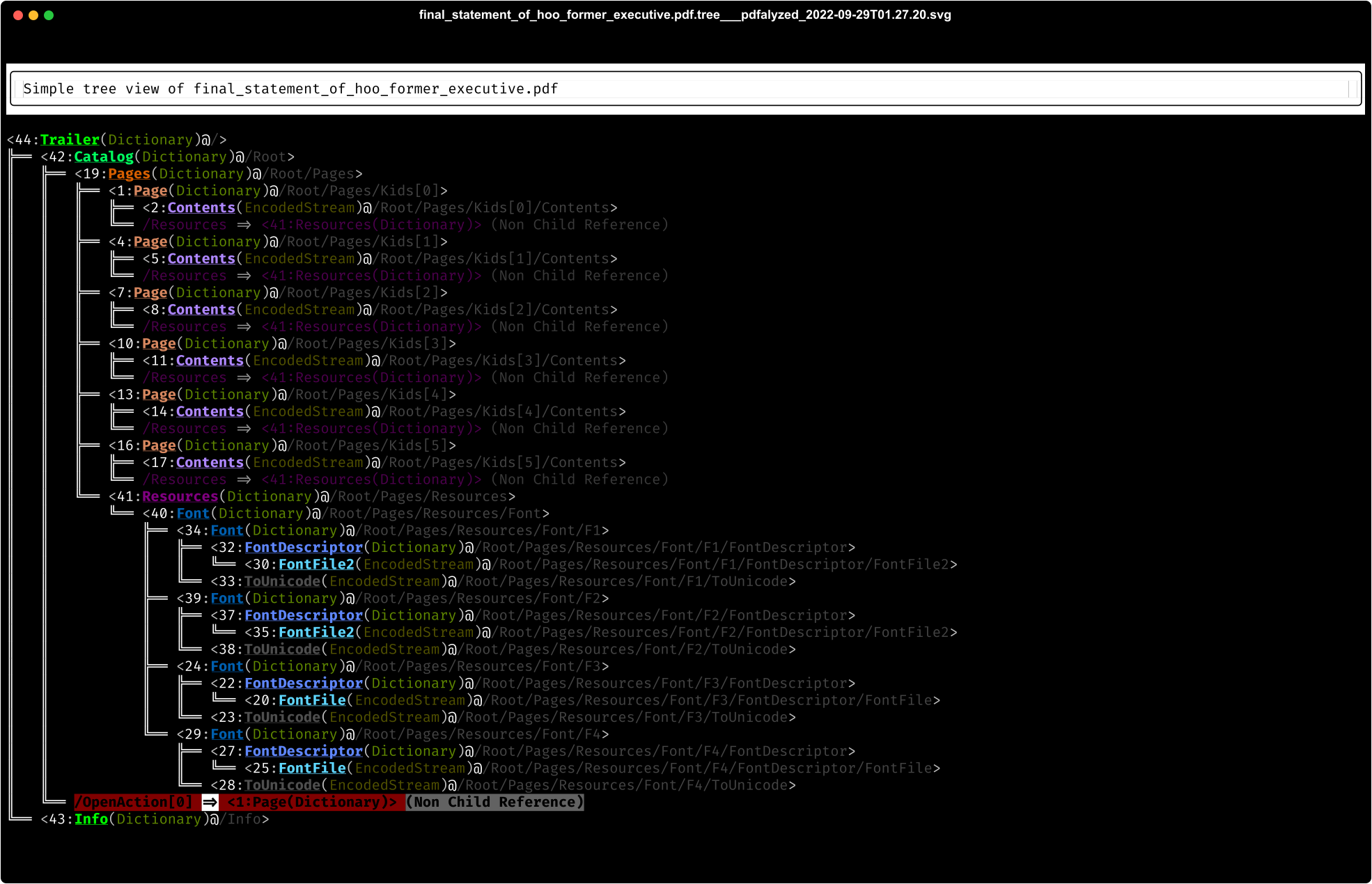Click the red close window button
This screenshot has height=884, width=1372.
[x=18, y=15]
